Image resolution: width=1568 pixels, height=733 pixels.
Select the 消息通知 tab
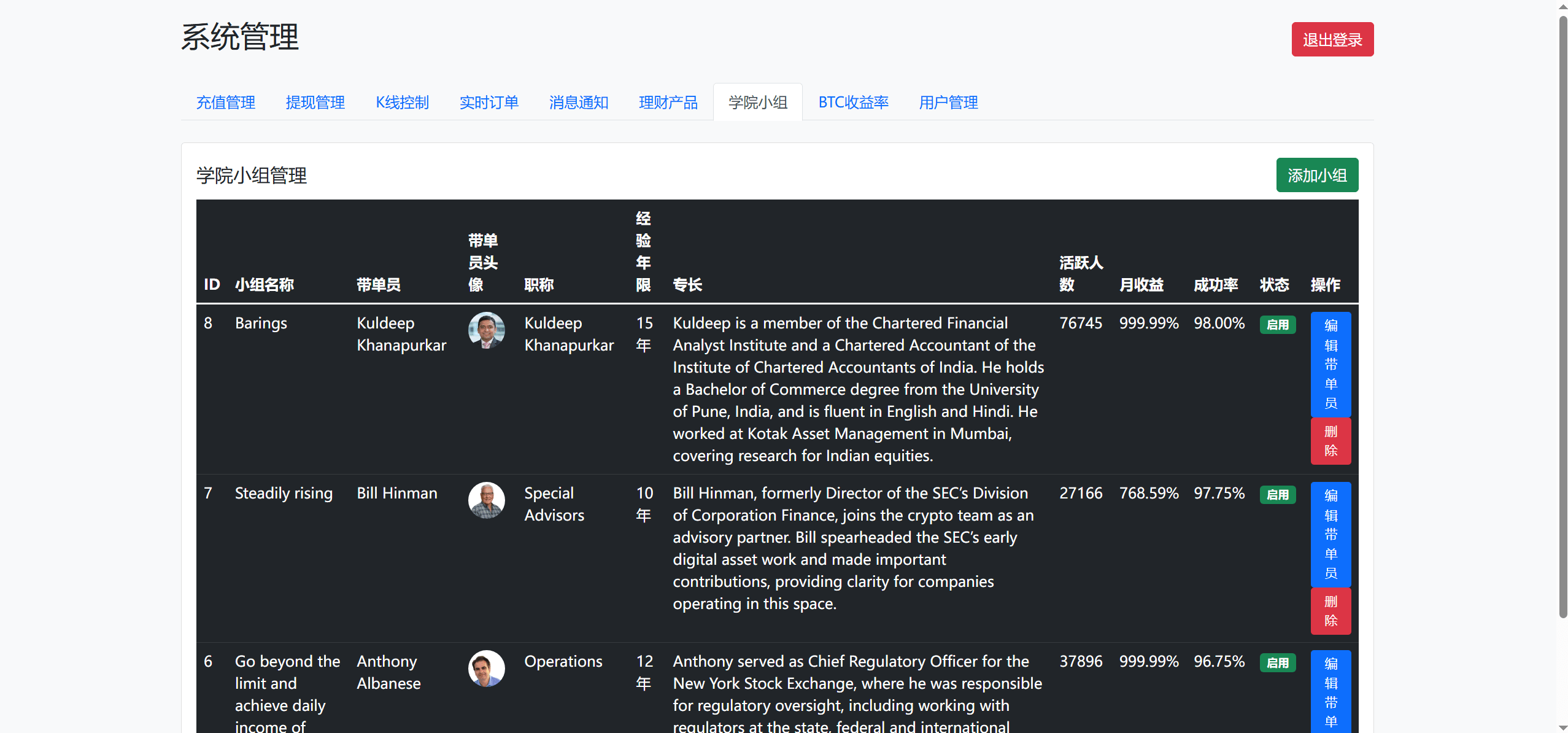(x=578, y=103)
